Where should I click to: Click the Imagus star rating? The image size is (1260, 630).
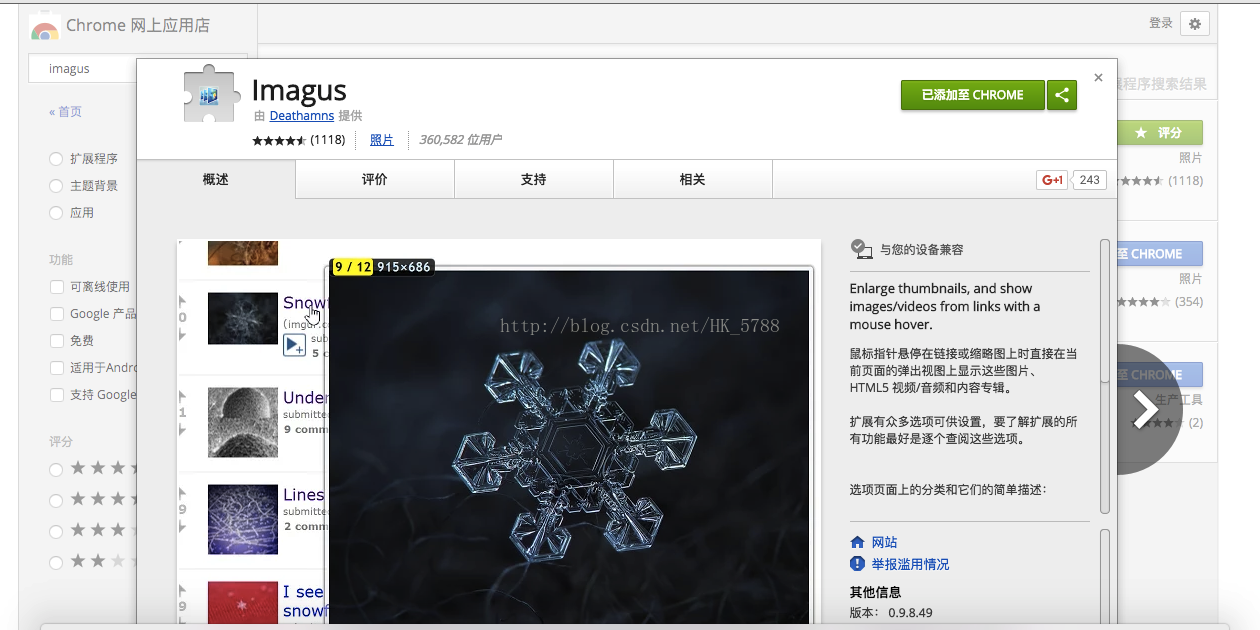coord(279,141)
